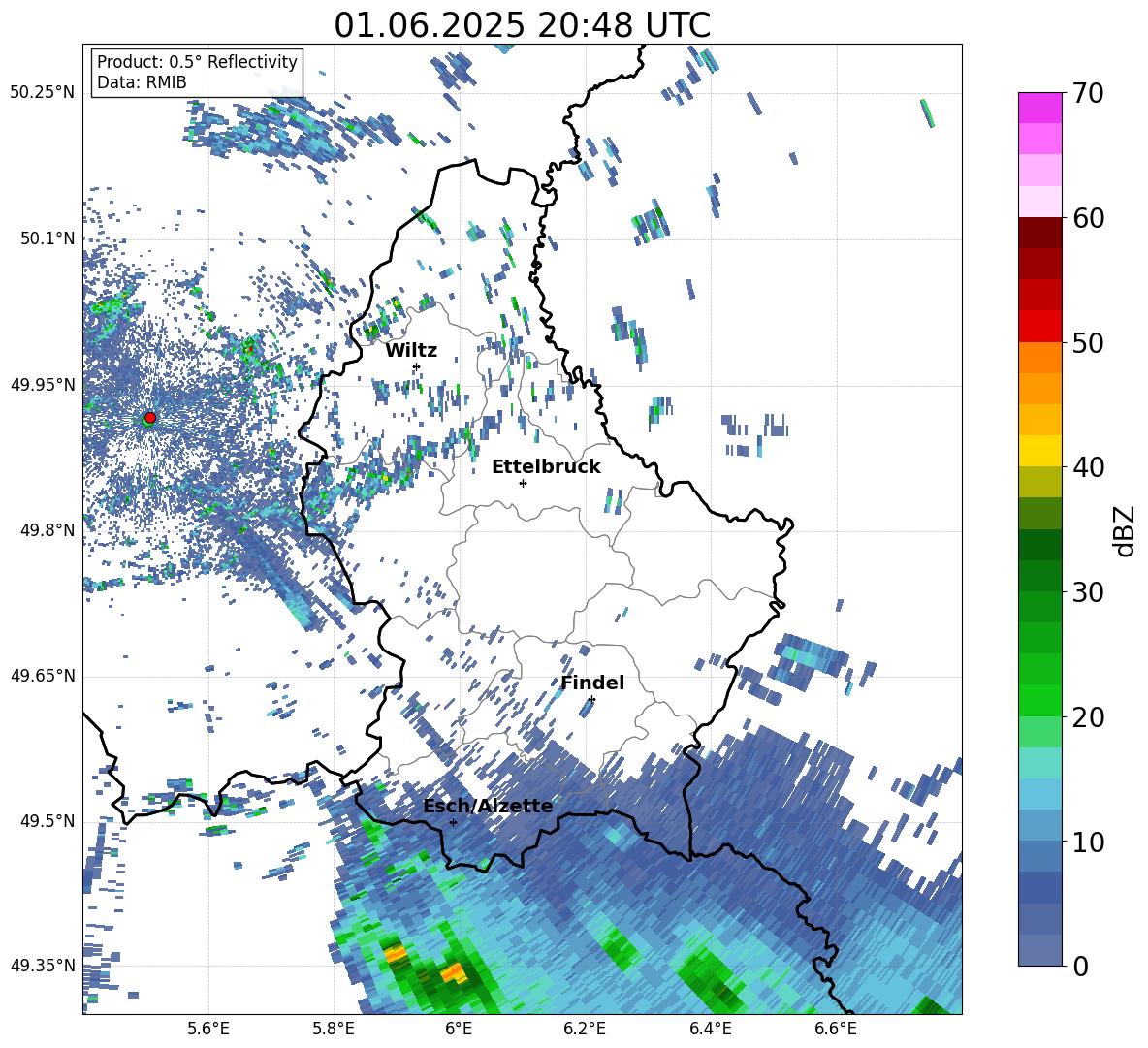
Task: Click the Product: 0.5° Reflectivity text
Action: 197,62
